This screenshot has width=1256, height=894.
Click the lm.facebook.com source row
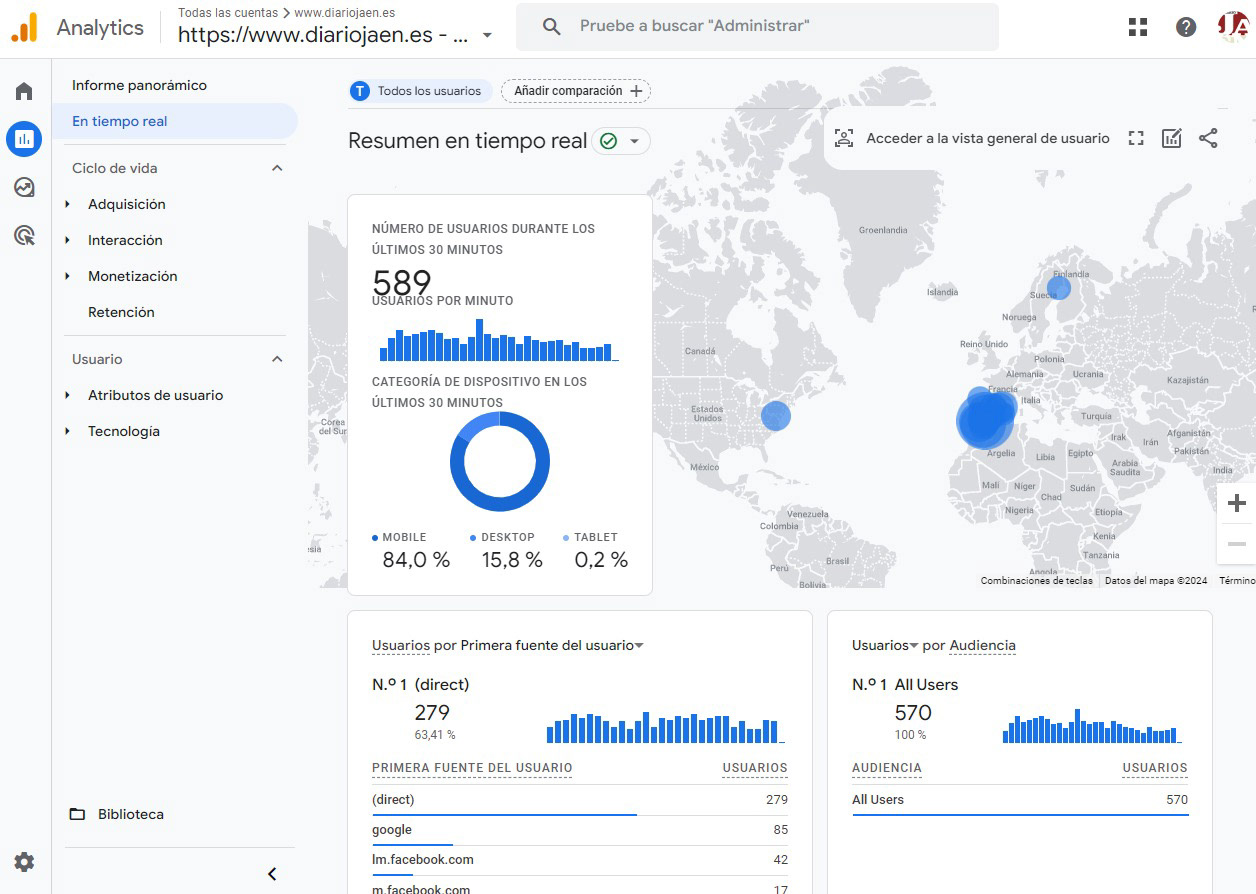tap(580, 860)
